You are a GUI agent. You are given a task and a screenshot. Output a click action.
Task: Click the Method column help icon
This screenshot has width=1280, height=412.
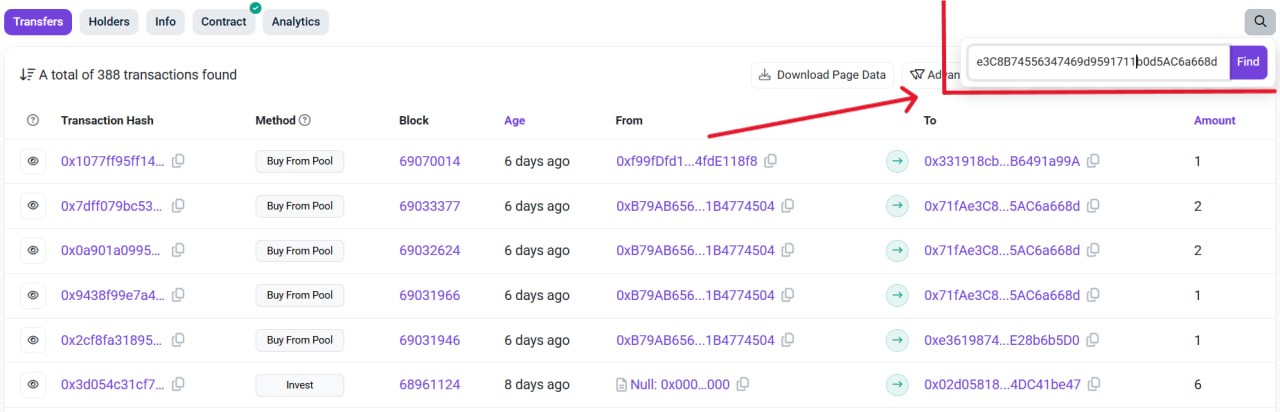pos(305,120)
